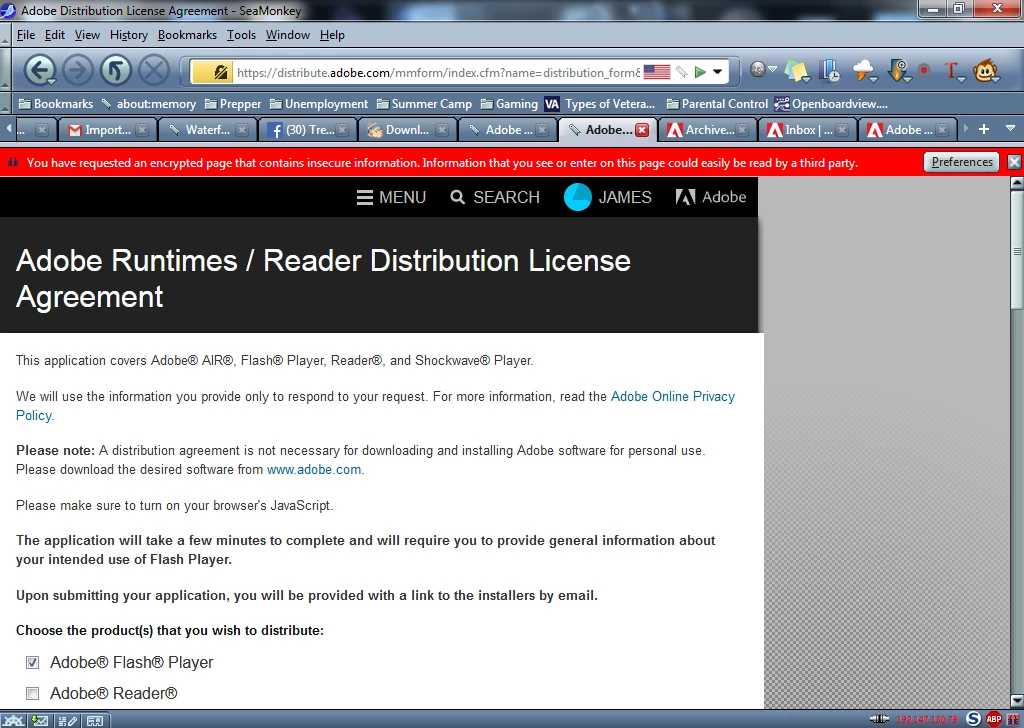Open the Parental Control bookmarks folder
1024x728 pixels.
717,104
